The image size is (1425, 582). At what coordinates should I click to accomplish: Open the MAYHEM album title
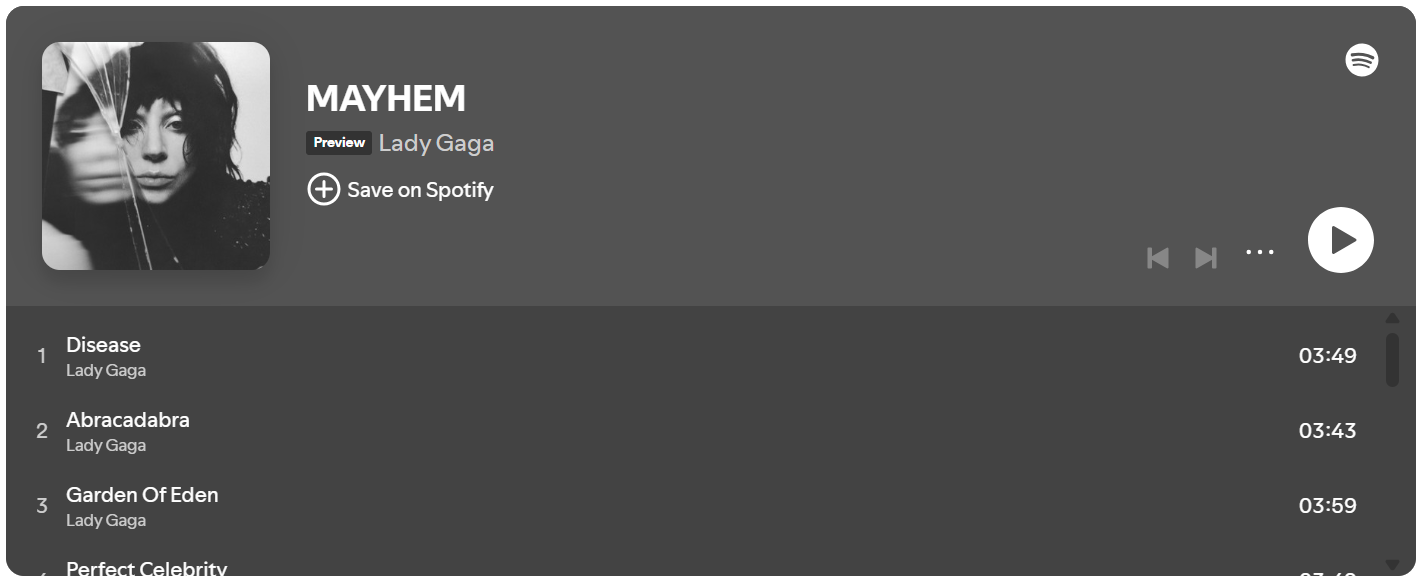click(x=386, y=98)
